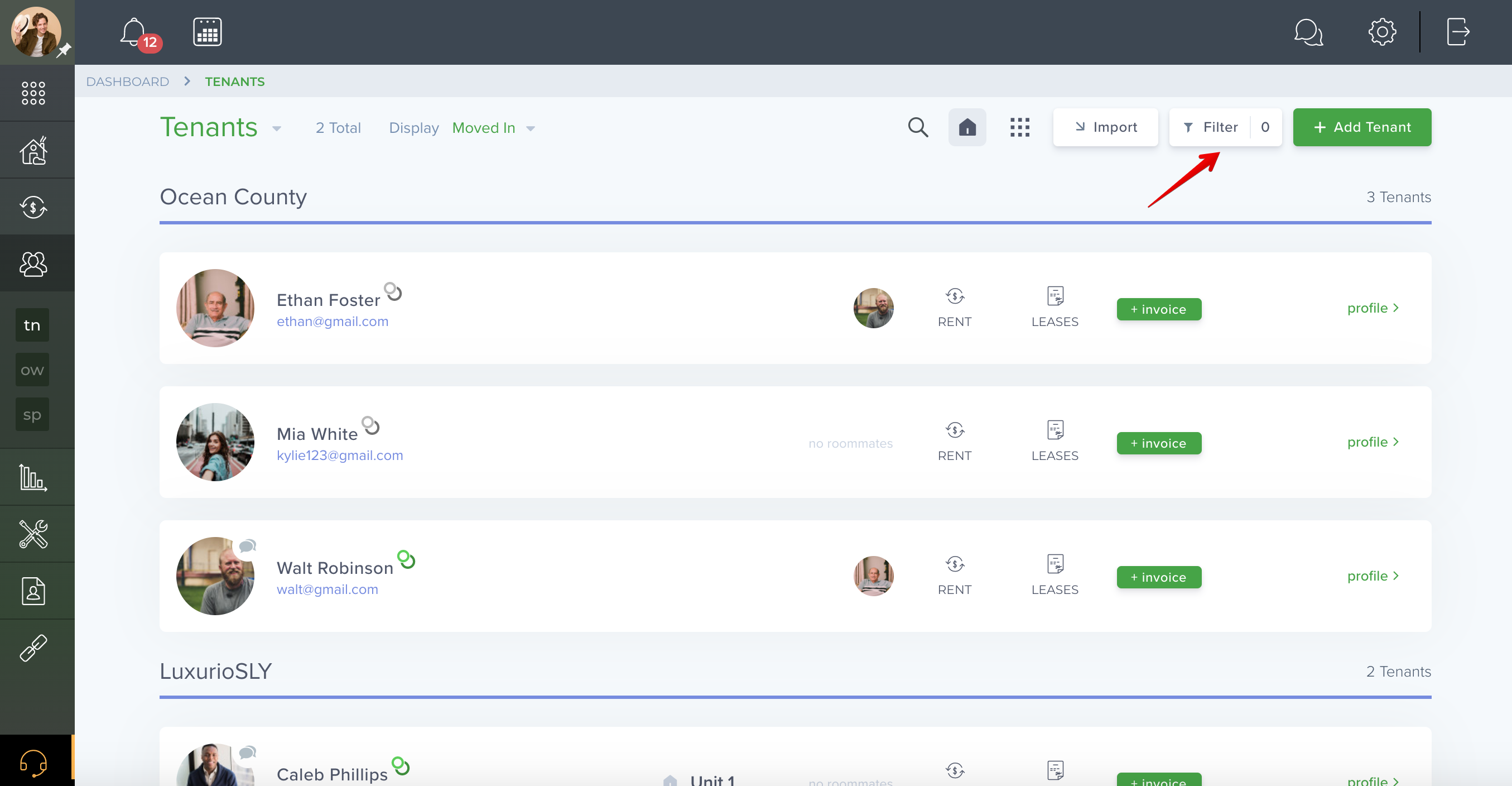
Task: Open the apps grid menu in sidebar
Action: [x=33, y=93]
